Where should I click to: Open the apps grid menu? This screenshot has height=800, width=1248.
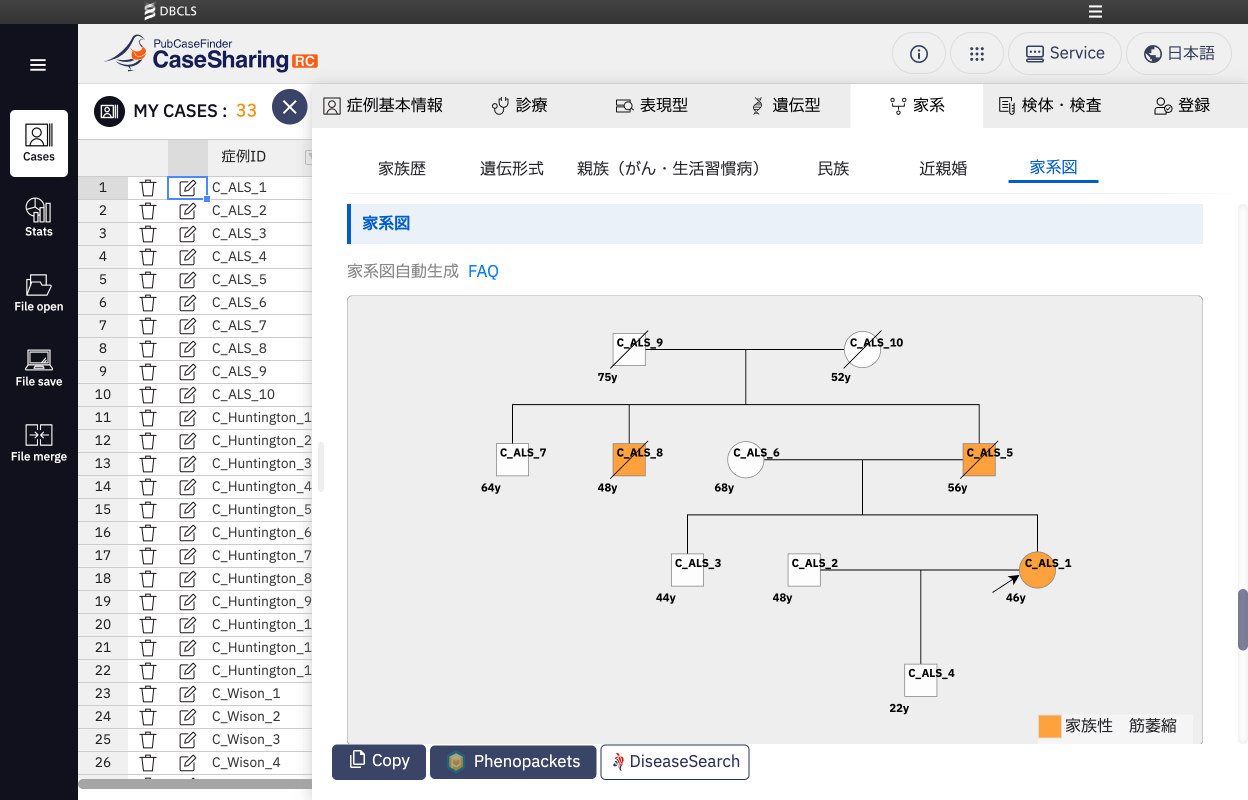pyautogui.click(x=977, y=54)
